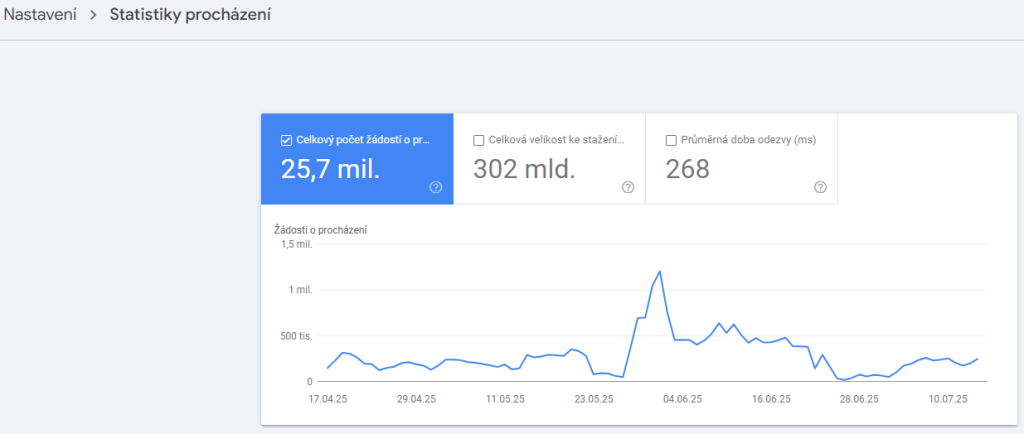Go back to Nastavení breadcrumb
Screen dimensions: 1024x434
(40, 14)
